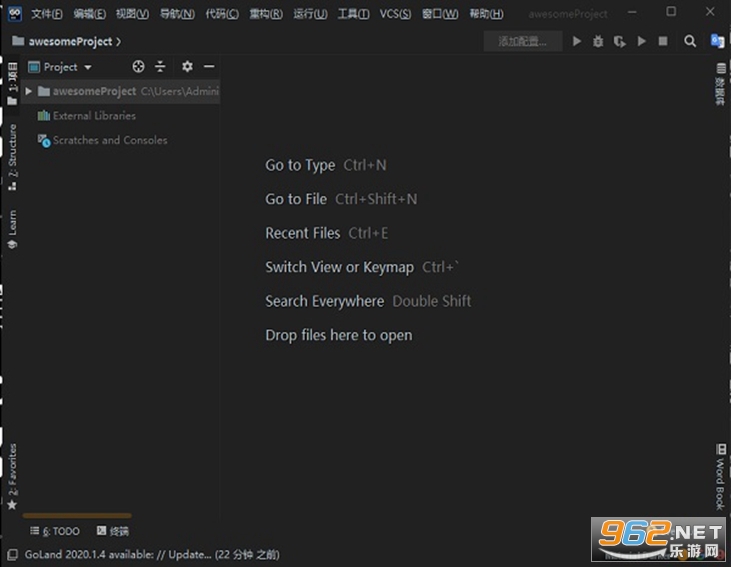Click the translate icon in toolbar
The image size is (731, 567).
[717, 41]
